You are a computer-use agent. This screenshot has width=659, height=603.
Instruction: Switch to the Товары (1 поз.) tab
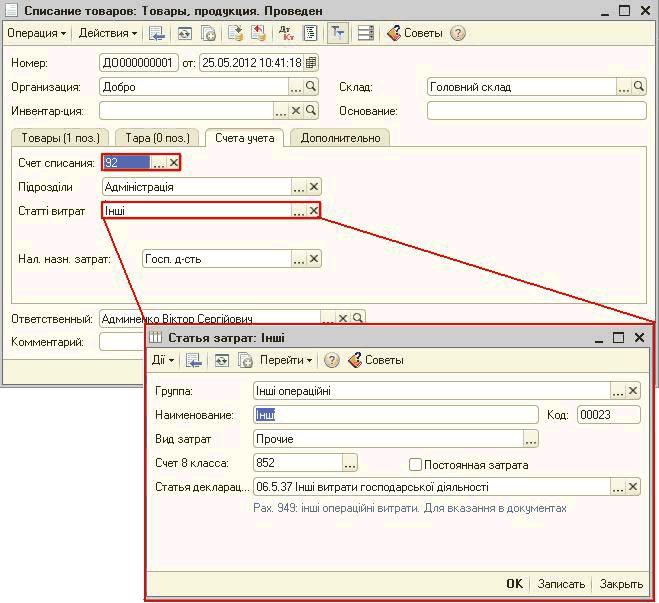(58, 138)
